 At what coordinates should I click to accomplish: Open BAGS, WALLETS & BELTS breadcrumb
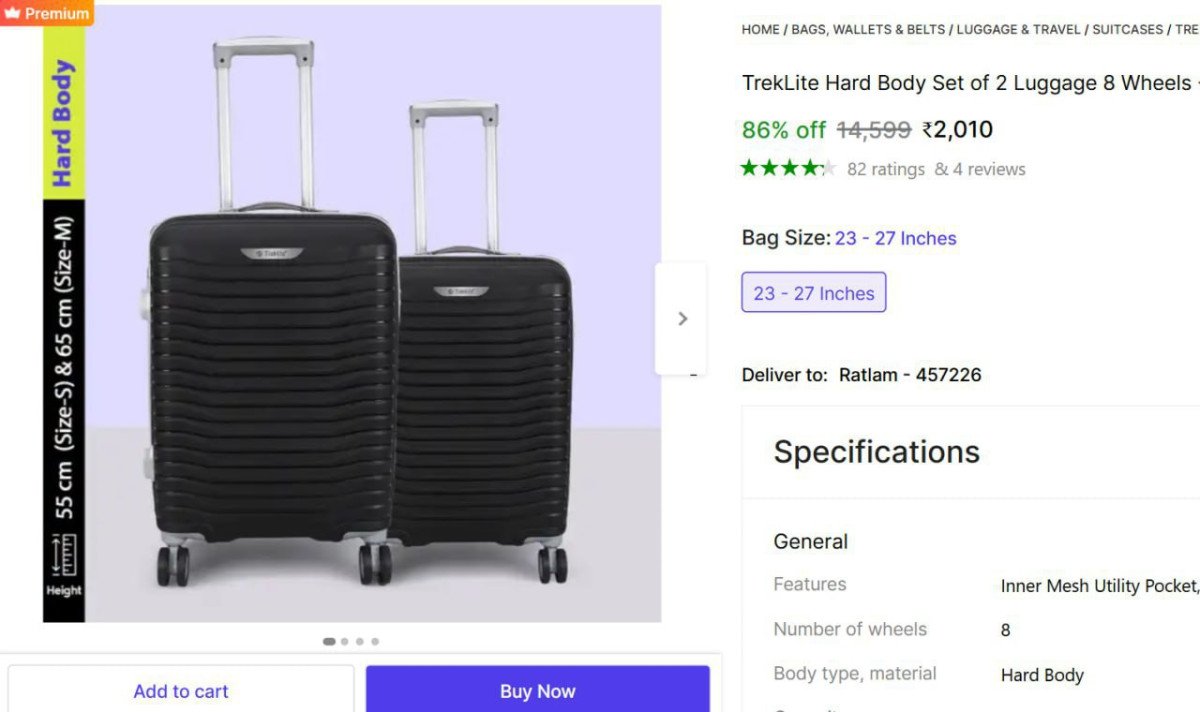(868, 29)
